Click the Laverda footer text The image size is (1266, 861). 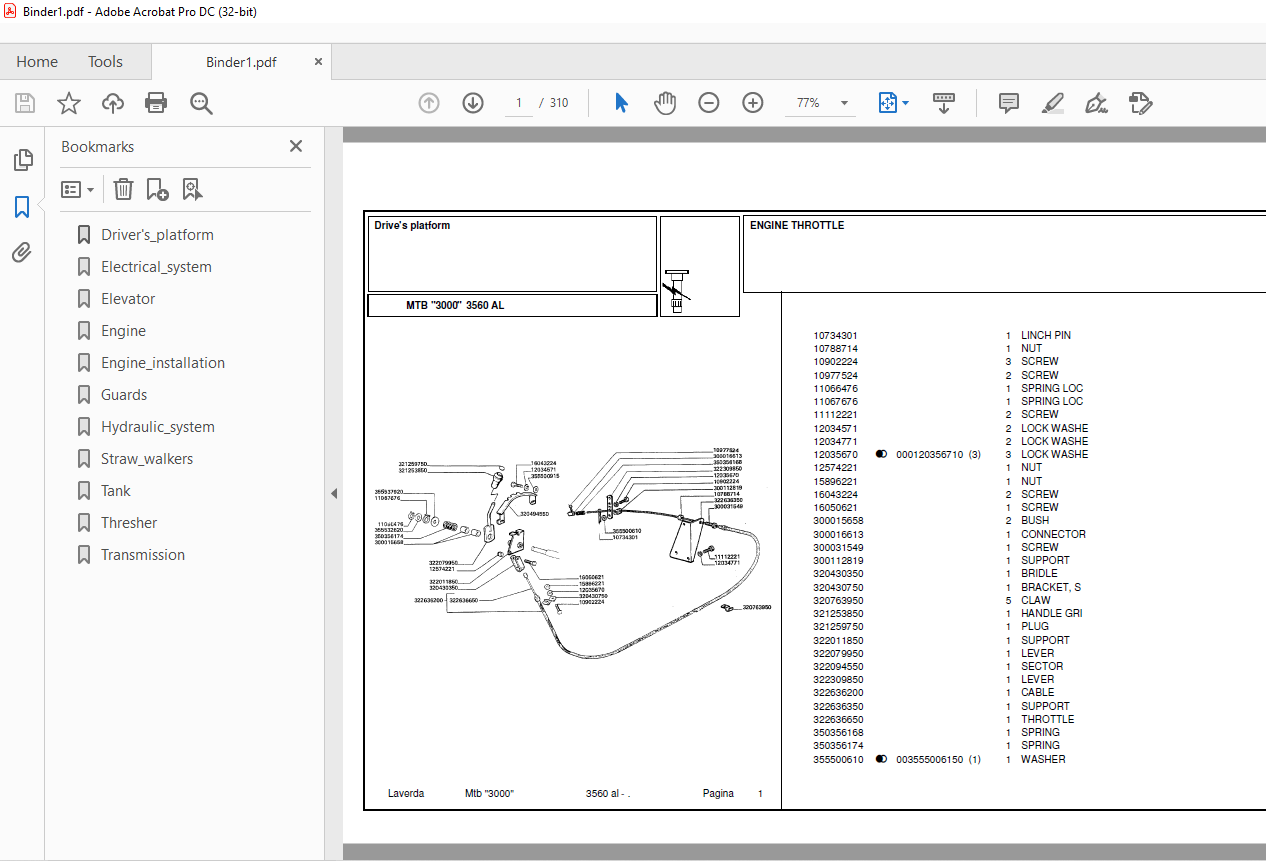tap(406, 793)
